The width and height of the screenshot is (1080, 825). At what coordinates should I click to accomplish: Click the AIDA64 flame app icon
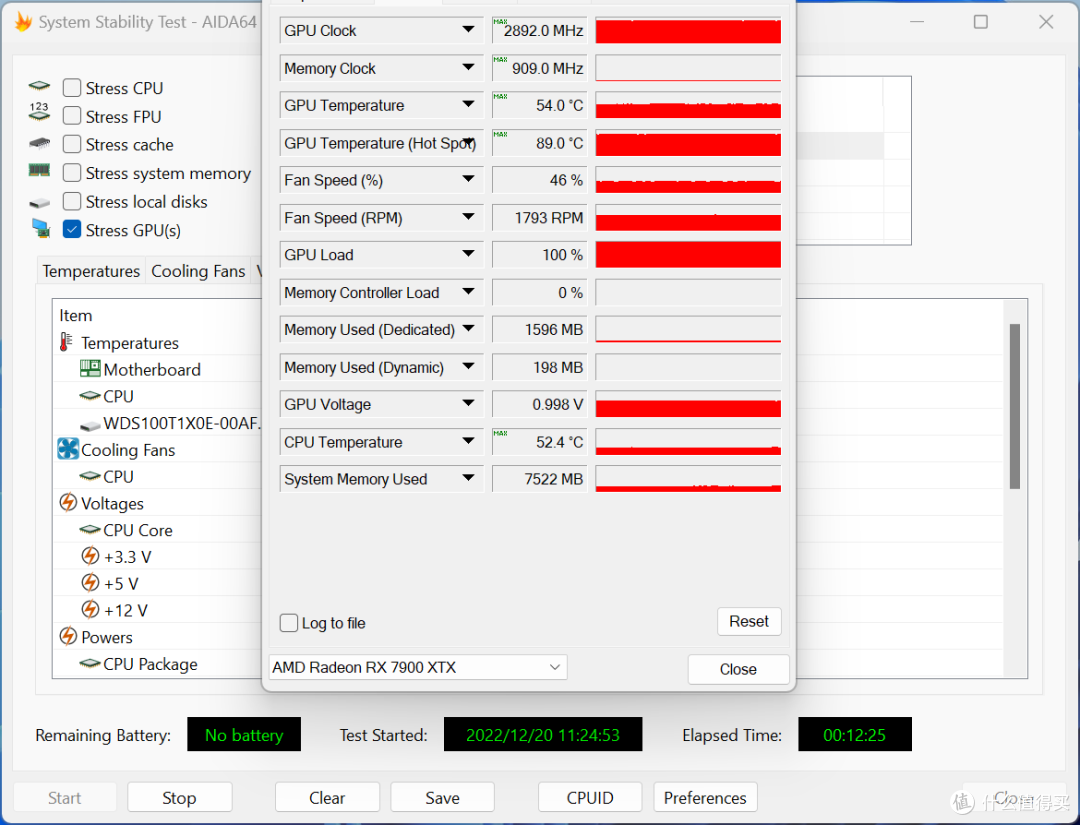pos(22,21)
